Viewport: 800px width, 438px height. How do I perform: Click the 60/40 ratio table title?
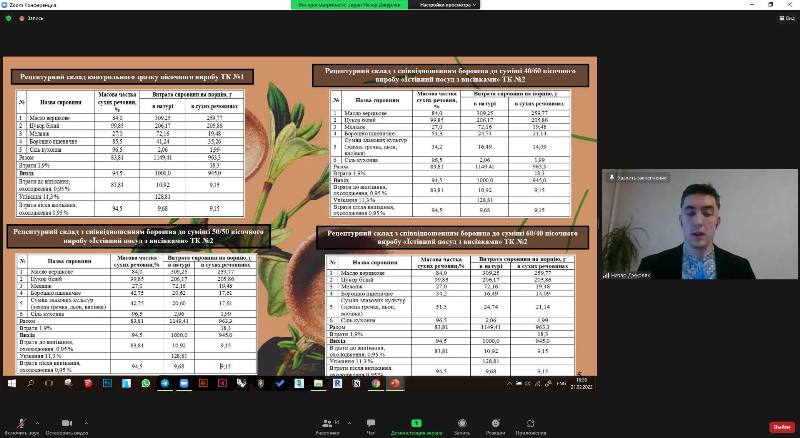click(452, 237)
